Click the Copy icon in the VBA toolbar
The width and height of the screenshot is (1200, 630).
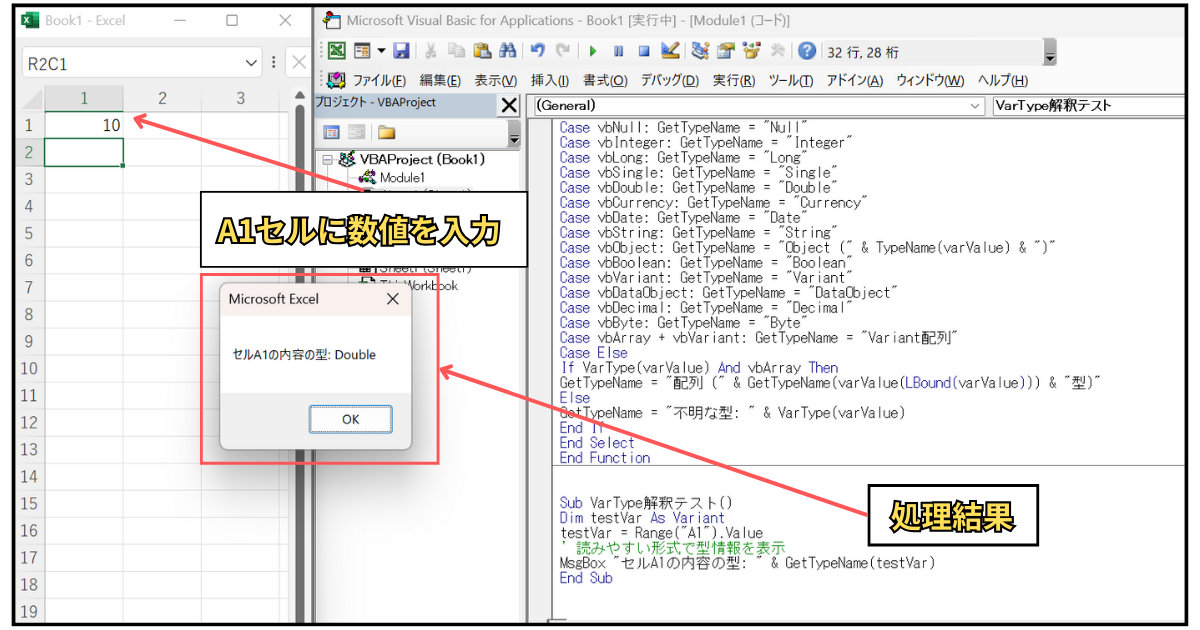[457, 50]
